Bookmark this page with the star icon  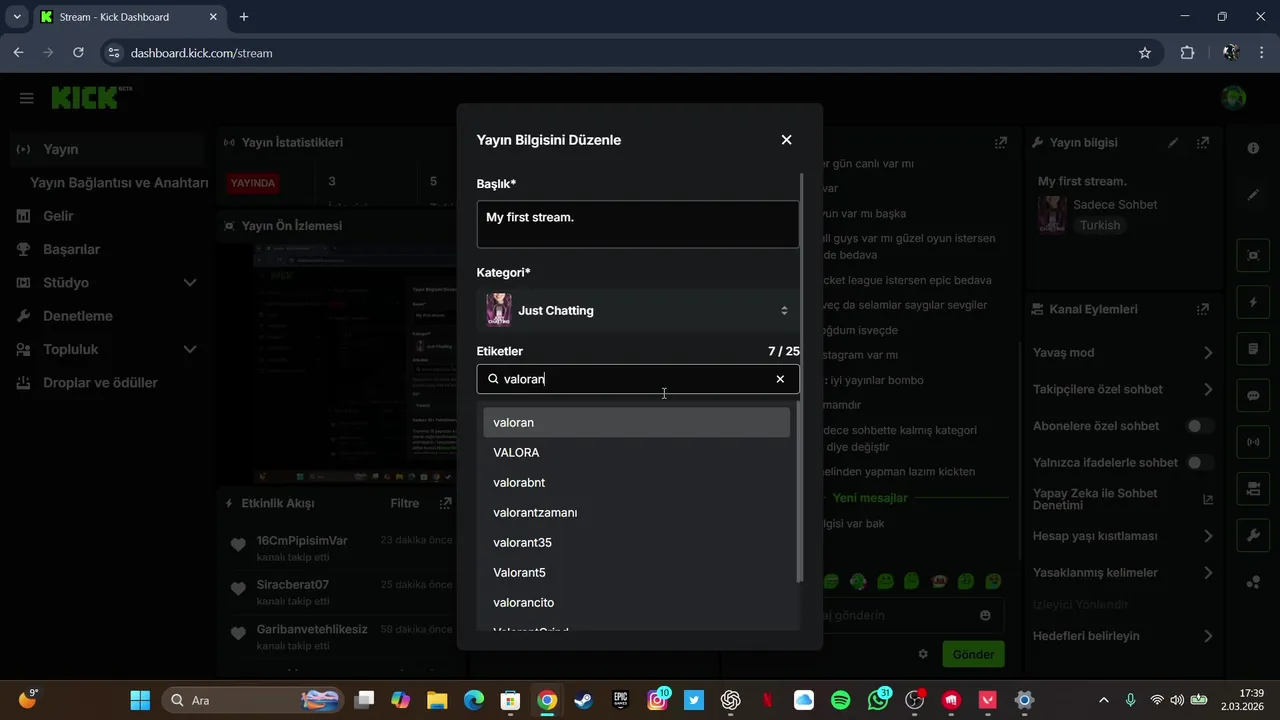[1145, 53]
